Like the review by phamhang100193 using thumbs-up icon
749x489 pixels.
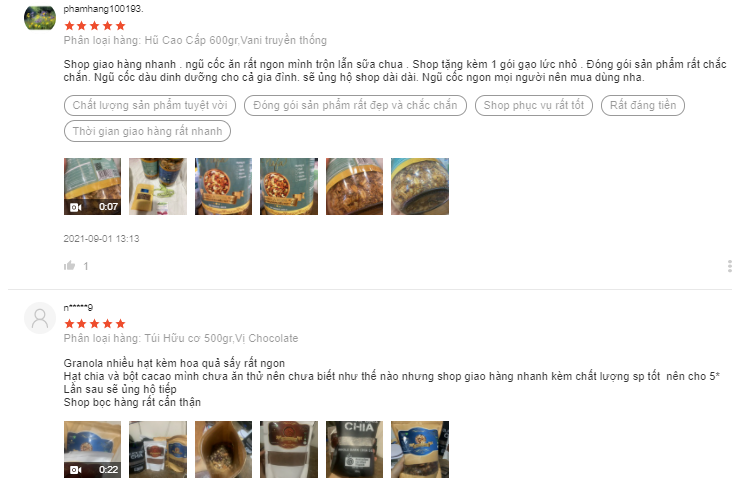pos(70,266)
